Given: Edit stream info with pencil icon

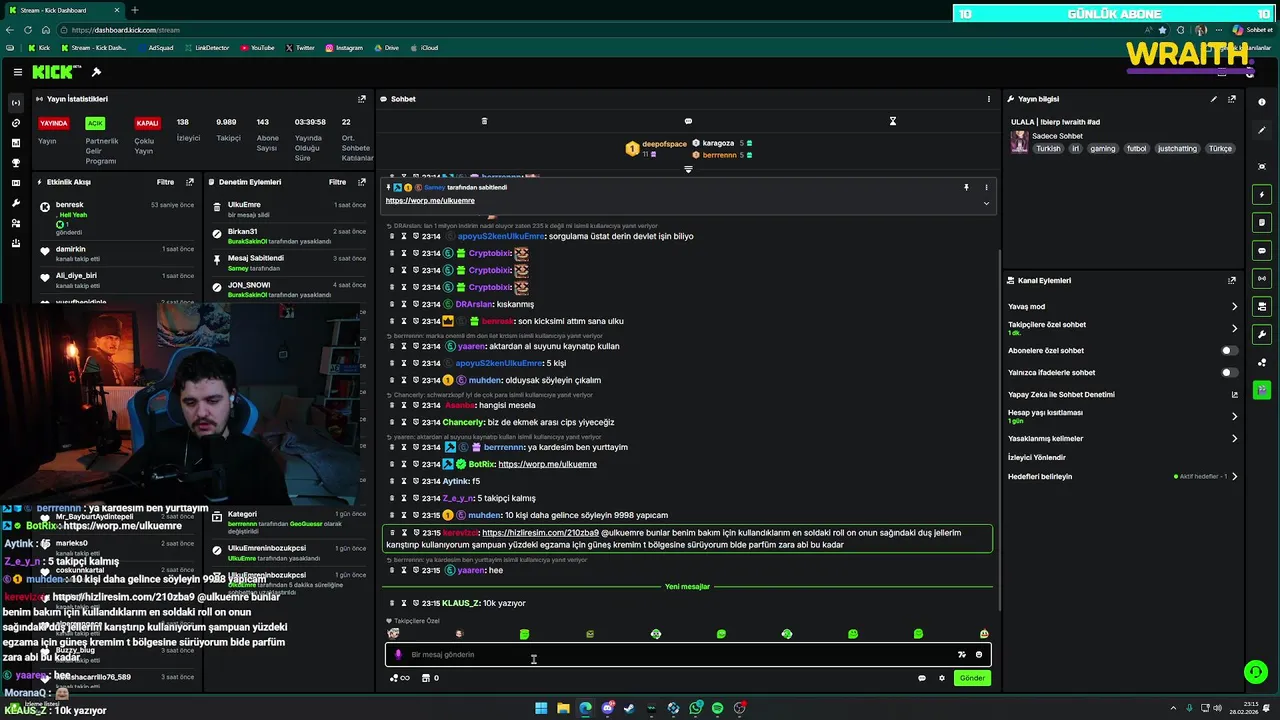Looking at the screenshot, I should point(1214,99).
